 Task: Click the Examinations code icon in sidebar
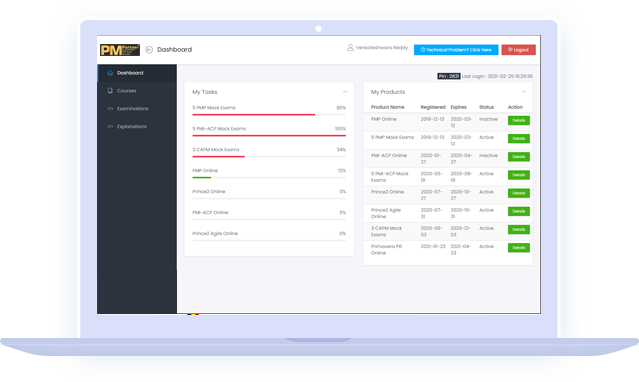[x=110, y=109]
